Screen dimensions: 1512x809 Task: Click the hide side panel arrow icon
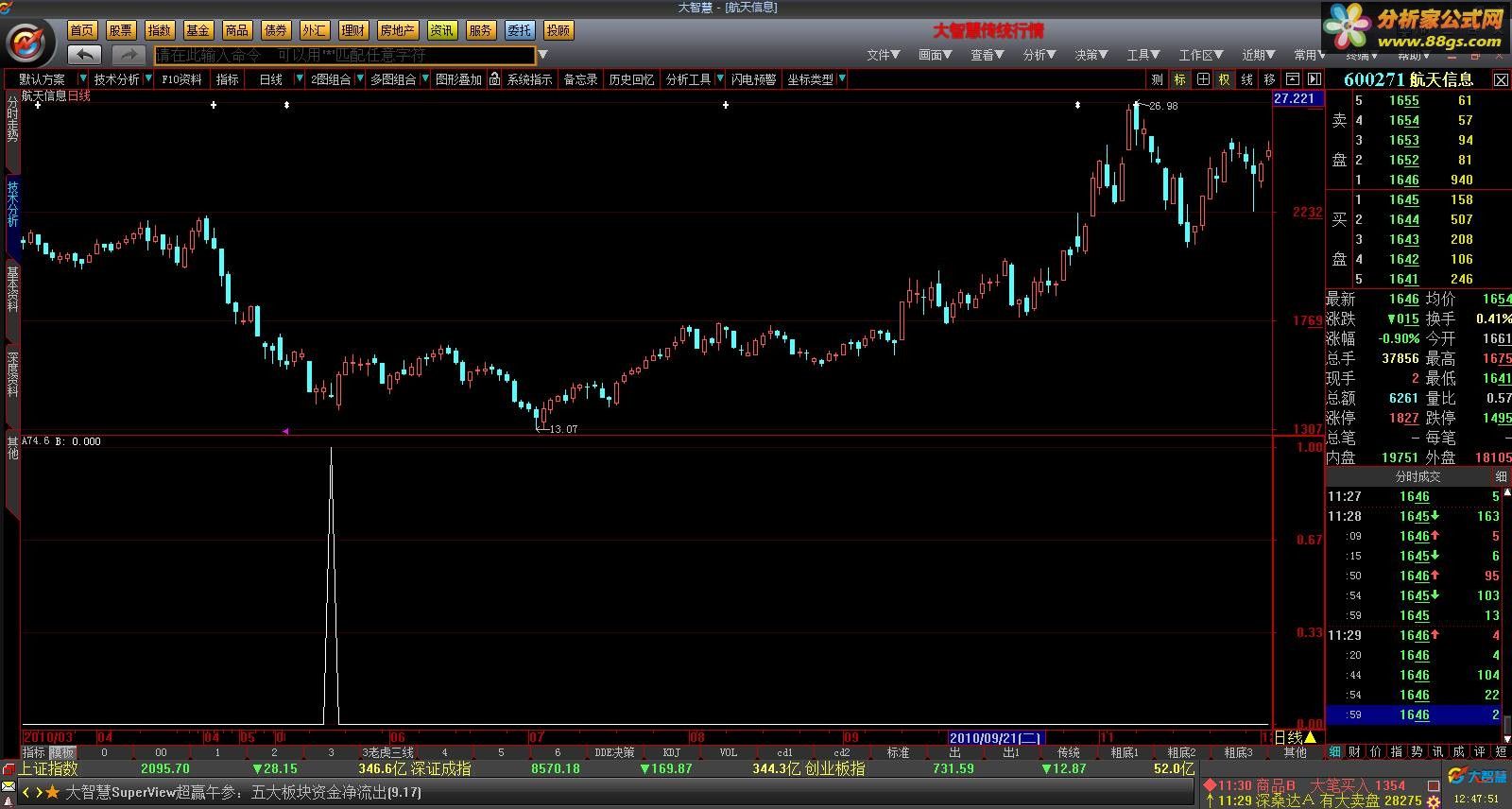tap(1314, 79)
